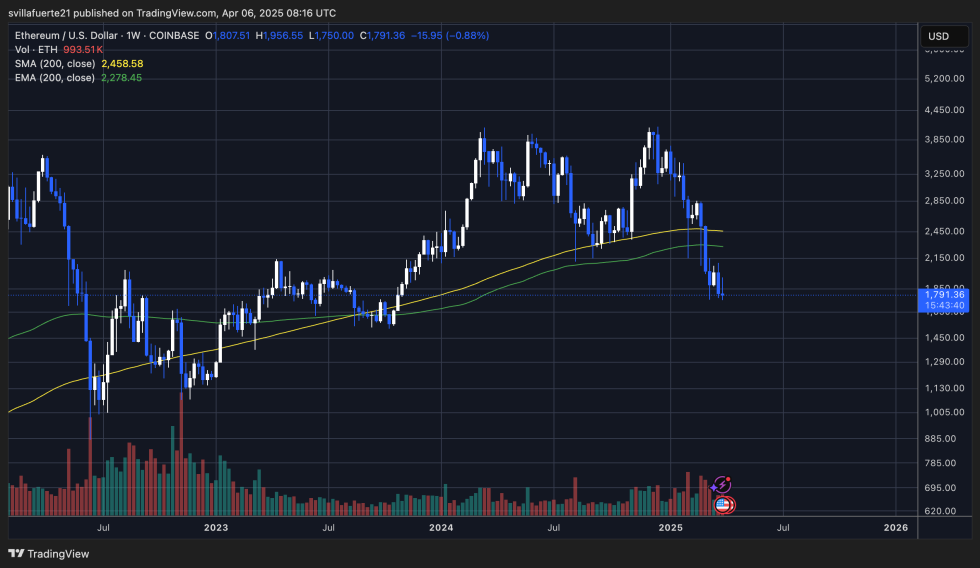Click the purple lightning bolt news icon

[x=723, y=485]
